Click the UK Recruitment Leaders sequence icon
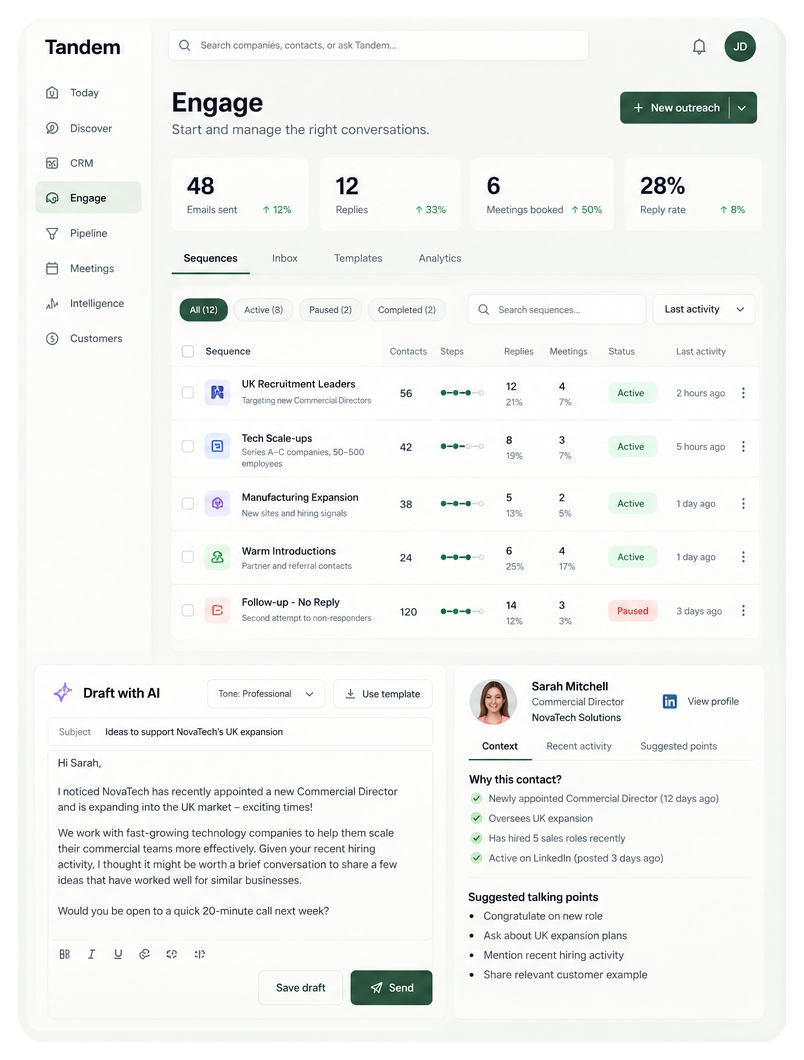The width and height of the screenshot is (804, 1060). click(217, 392)
